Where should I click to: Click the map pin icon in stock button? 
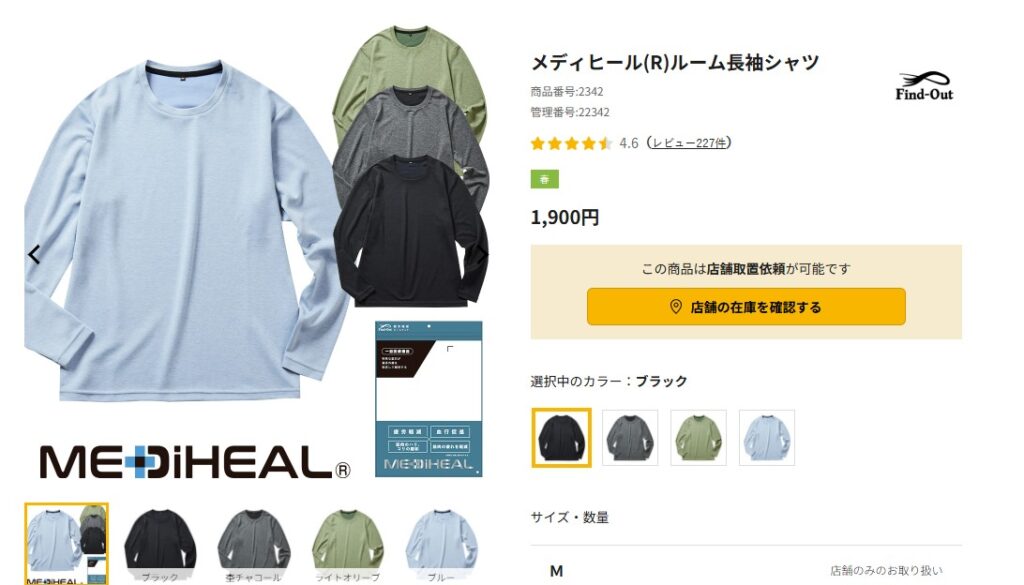[x=676, y=307]
